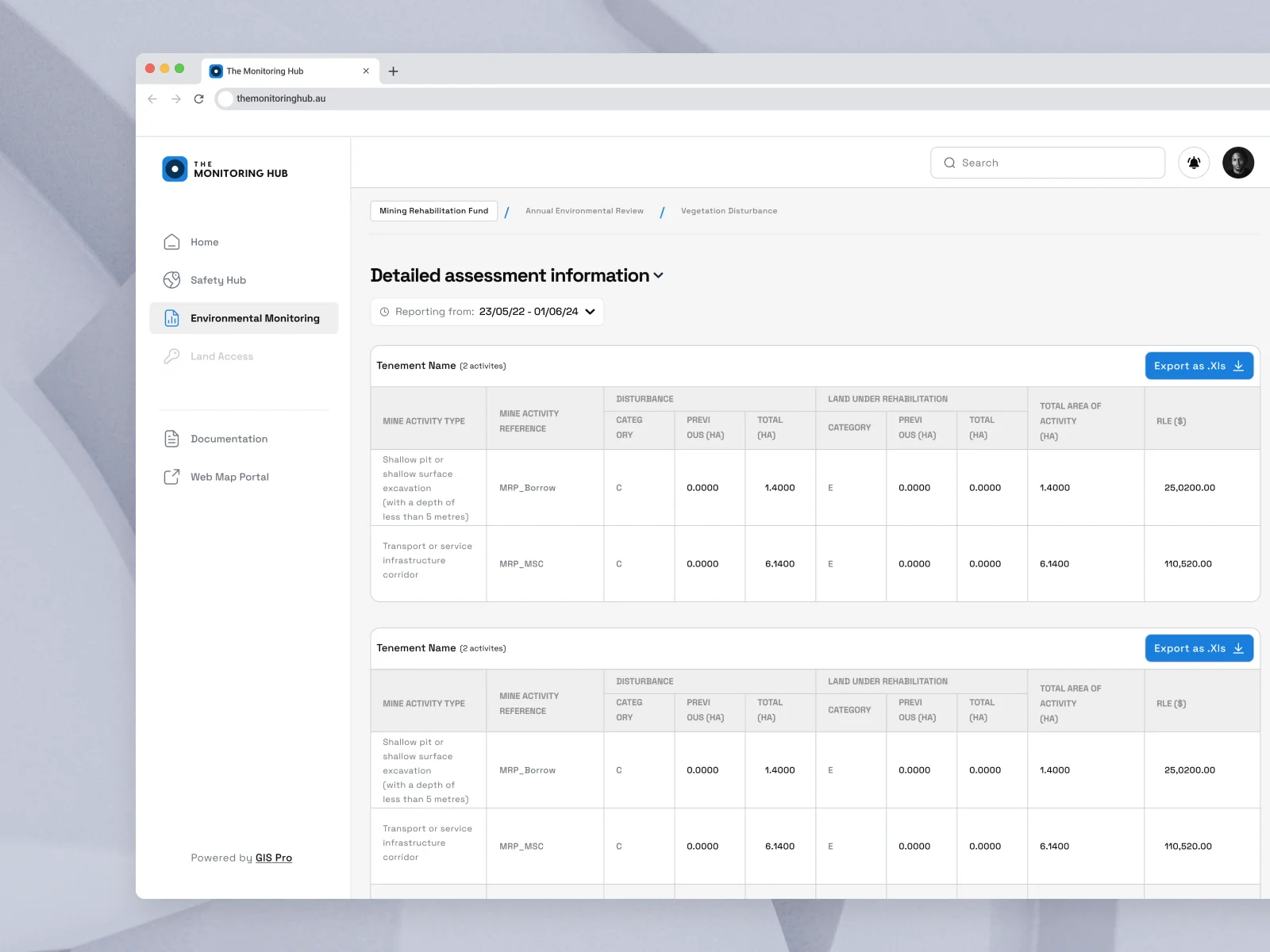Select the Environmental Monitoring report icon
Viewport: 1270px width, 952px height.
coord(171,318)
